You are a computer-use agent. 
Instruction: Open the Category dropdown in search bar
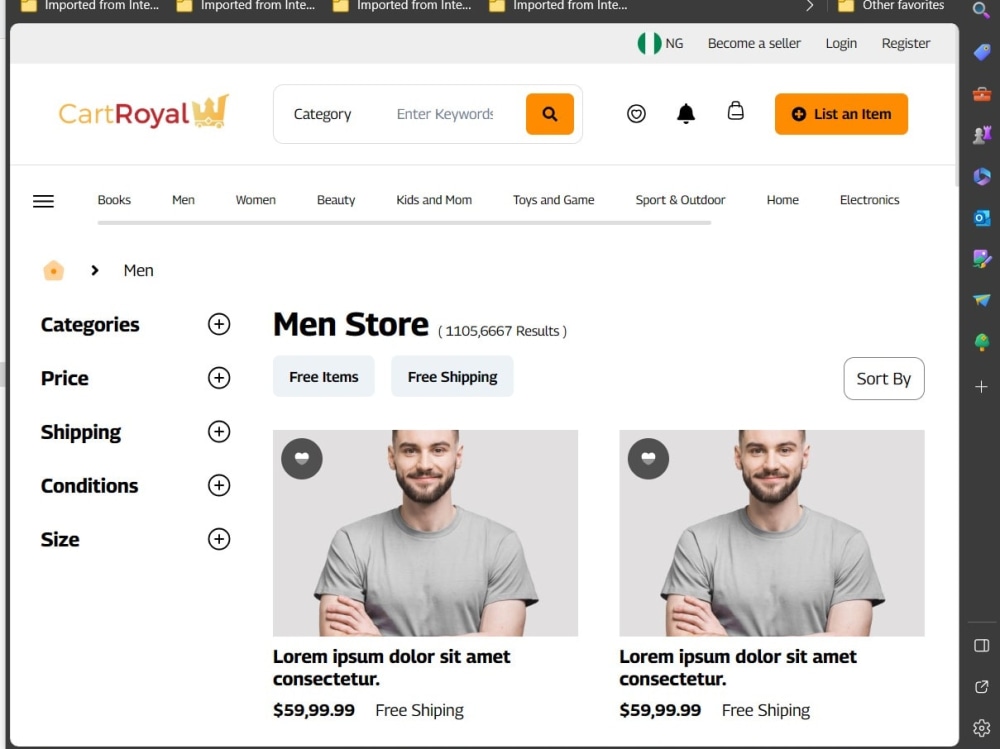coord(322,114)
